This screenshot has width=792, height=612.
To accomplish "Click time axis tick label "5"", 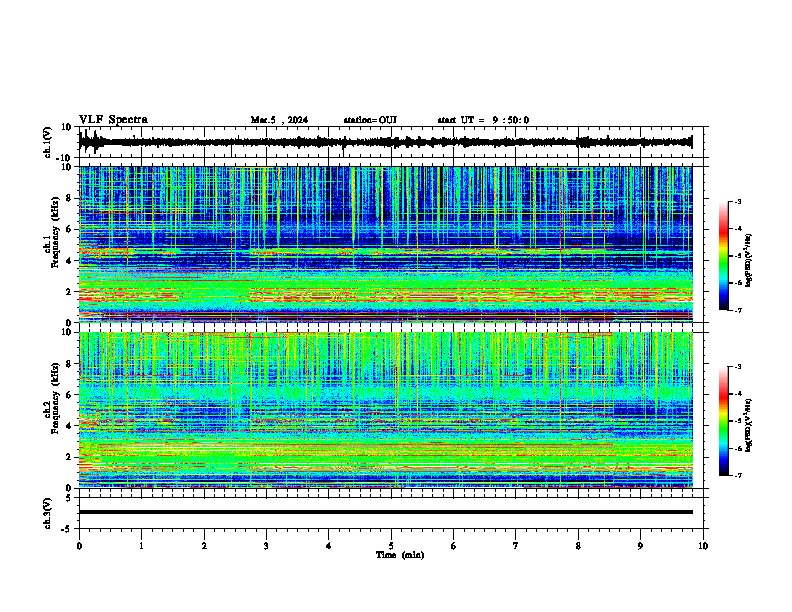I will (x=391, y=546).
